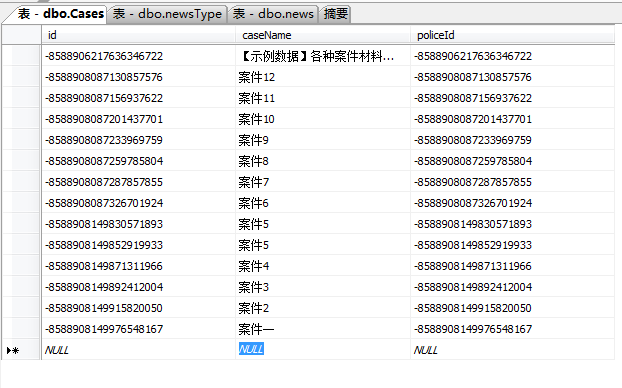Click policeId cell -8588908087233969759
The width and height of the screenshot is (622, 388).
coord(513,140)
